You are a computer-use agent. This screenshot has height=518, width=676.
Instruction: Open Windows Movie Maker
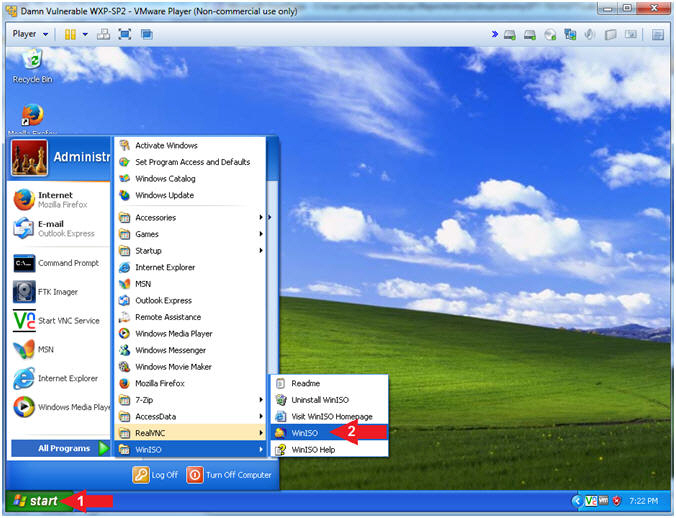[x=190, y=367]
